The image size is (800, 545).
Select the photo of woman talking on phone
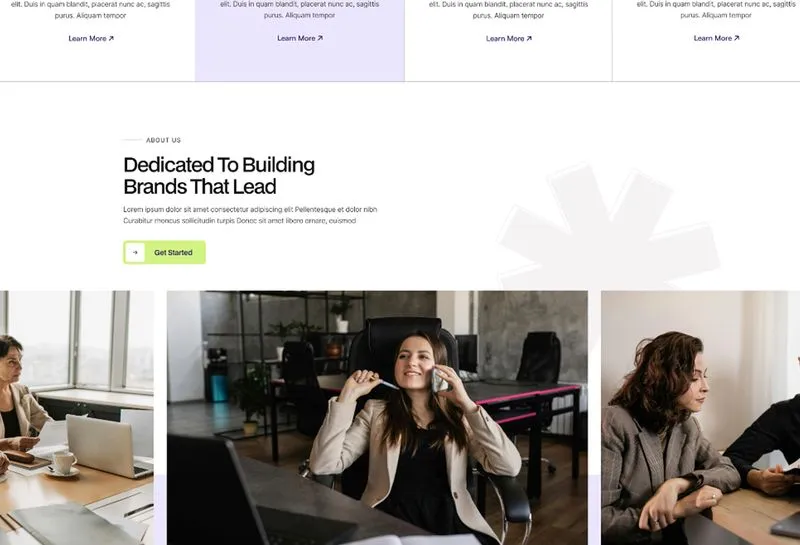[x=377, y=418]
